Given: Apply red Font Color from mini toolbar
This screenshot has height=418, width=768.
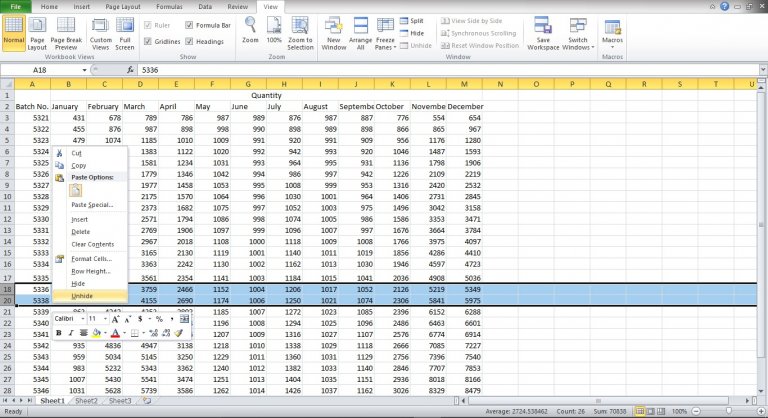Looking at the screenshot, I should point(115,333).
